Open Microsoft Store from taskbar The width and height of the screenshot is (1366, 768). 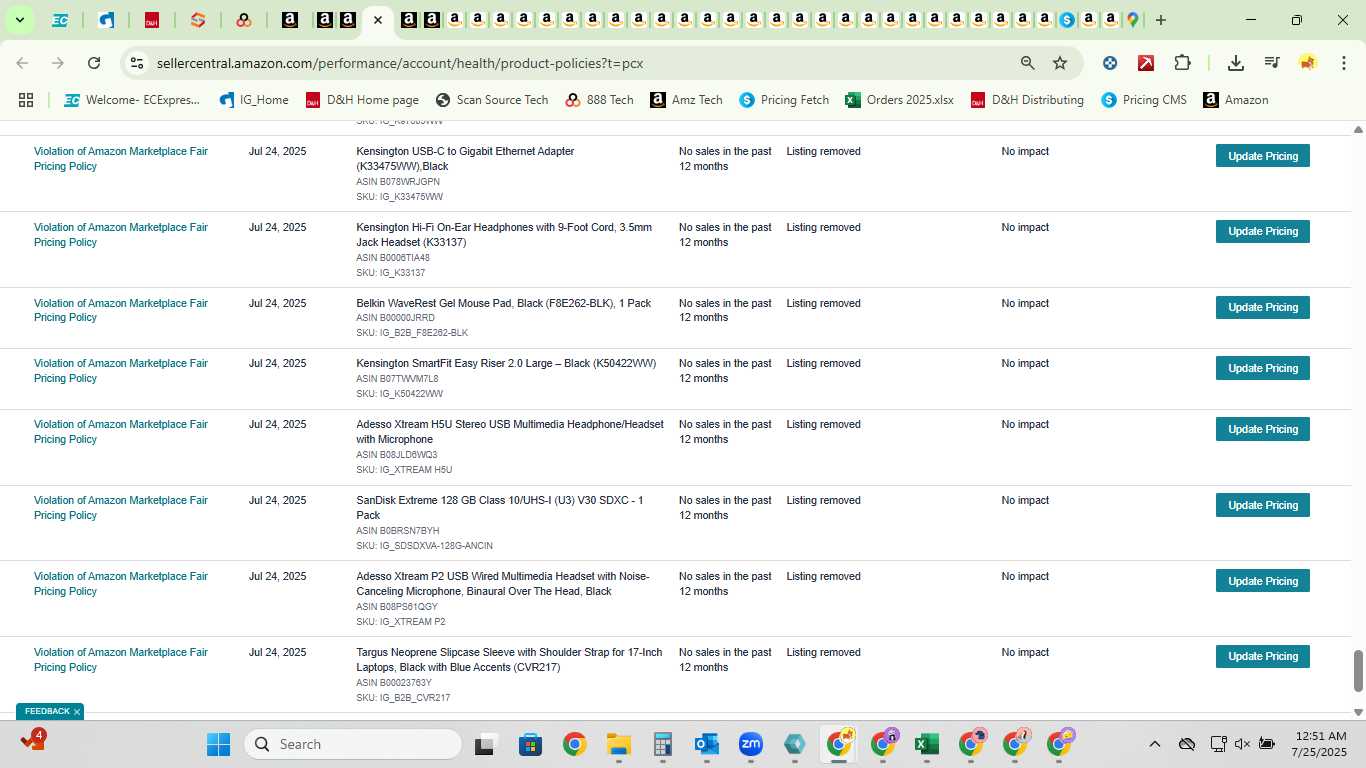click(x=530, y=744)
